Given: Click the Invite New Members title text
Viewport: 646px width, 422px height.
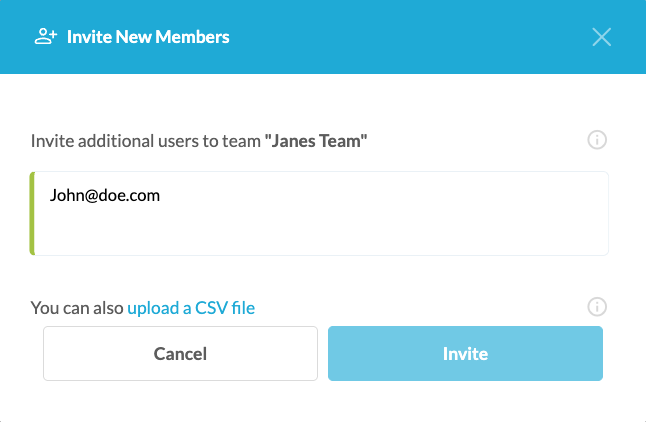Looking at the screenshot, I should 148,37.
